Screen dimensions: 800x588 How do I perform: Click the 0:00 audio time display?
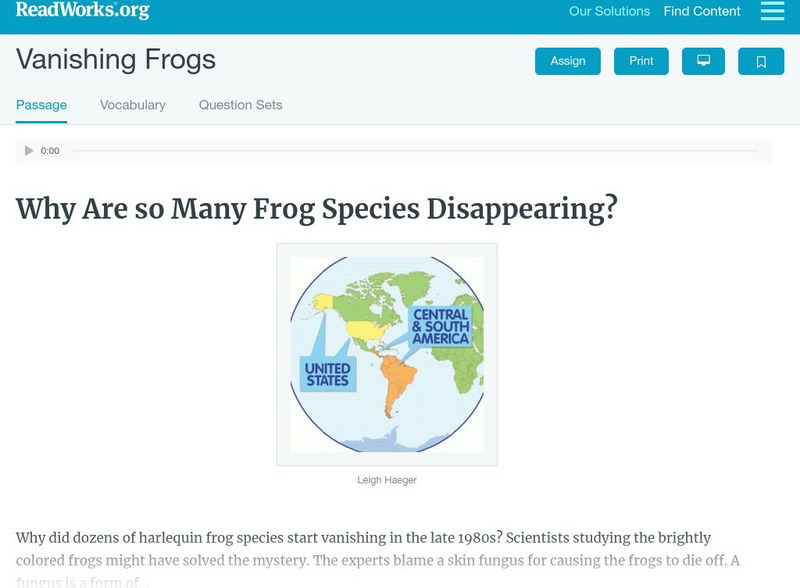tap(50, 151)
